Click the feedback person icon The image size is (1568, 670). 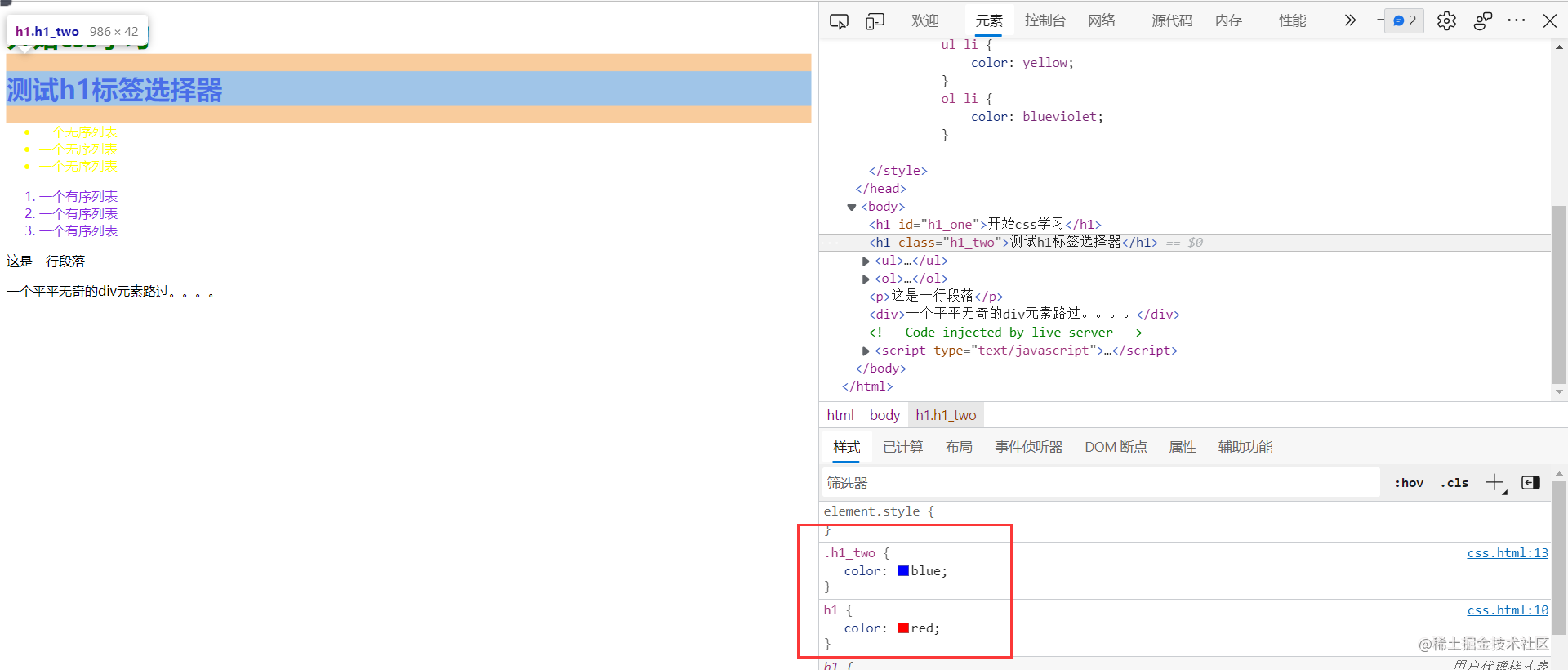click(x=1483, y=20)
